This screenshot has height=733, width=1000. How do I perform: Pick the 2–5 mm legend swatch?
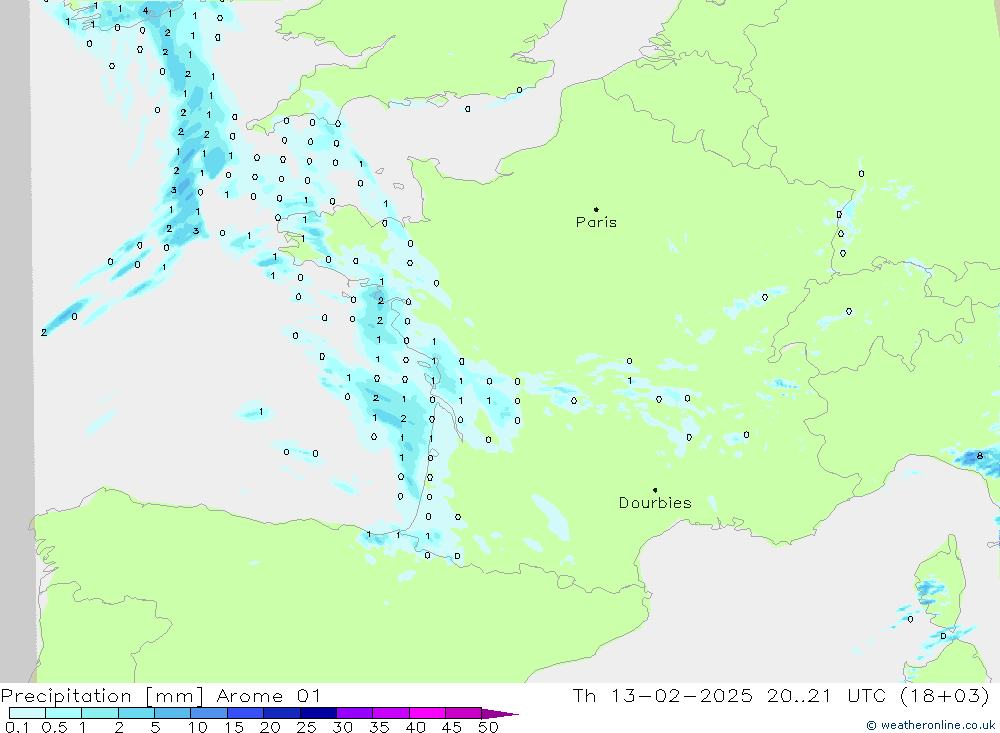pos(136,713)
